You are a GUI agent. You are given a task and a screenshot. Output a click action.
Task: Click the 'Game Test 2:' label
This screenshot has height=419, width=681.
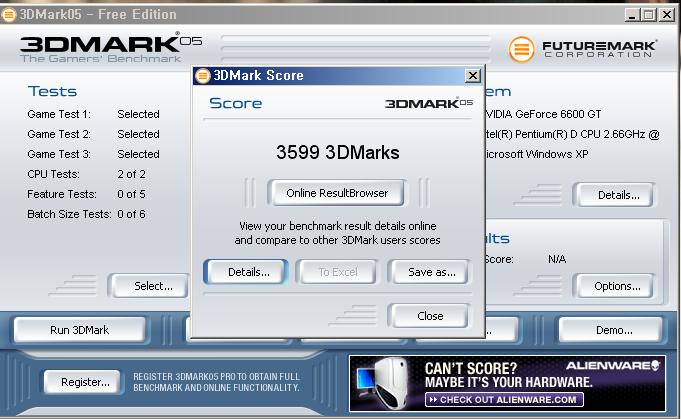point(59,134)
